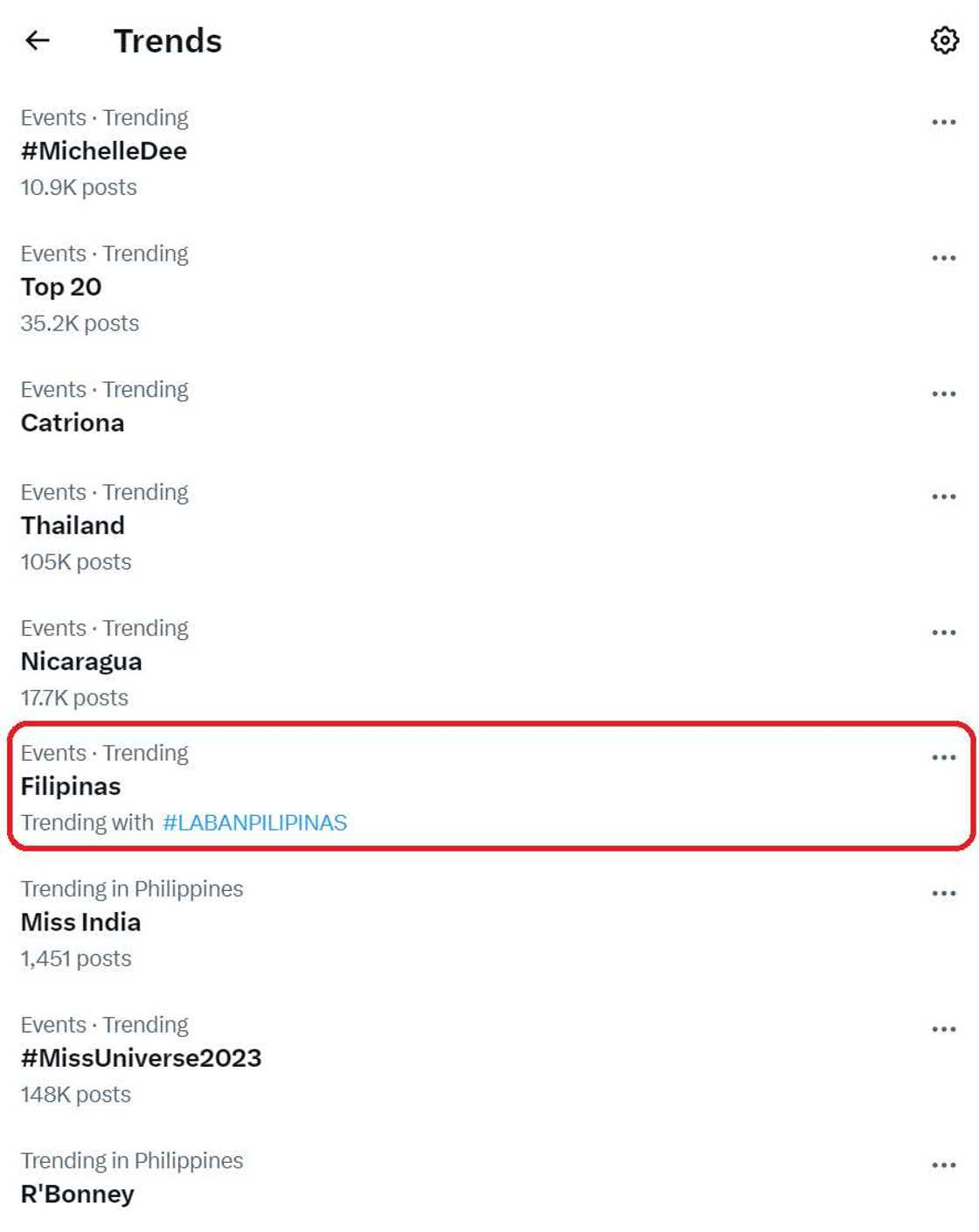Open more options for #MissUniverse2023 trend
Screen dimensions: 979x1232
click(943, 1029)
